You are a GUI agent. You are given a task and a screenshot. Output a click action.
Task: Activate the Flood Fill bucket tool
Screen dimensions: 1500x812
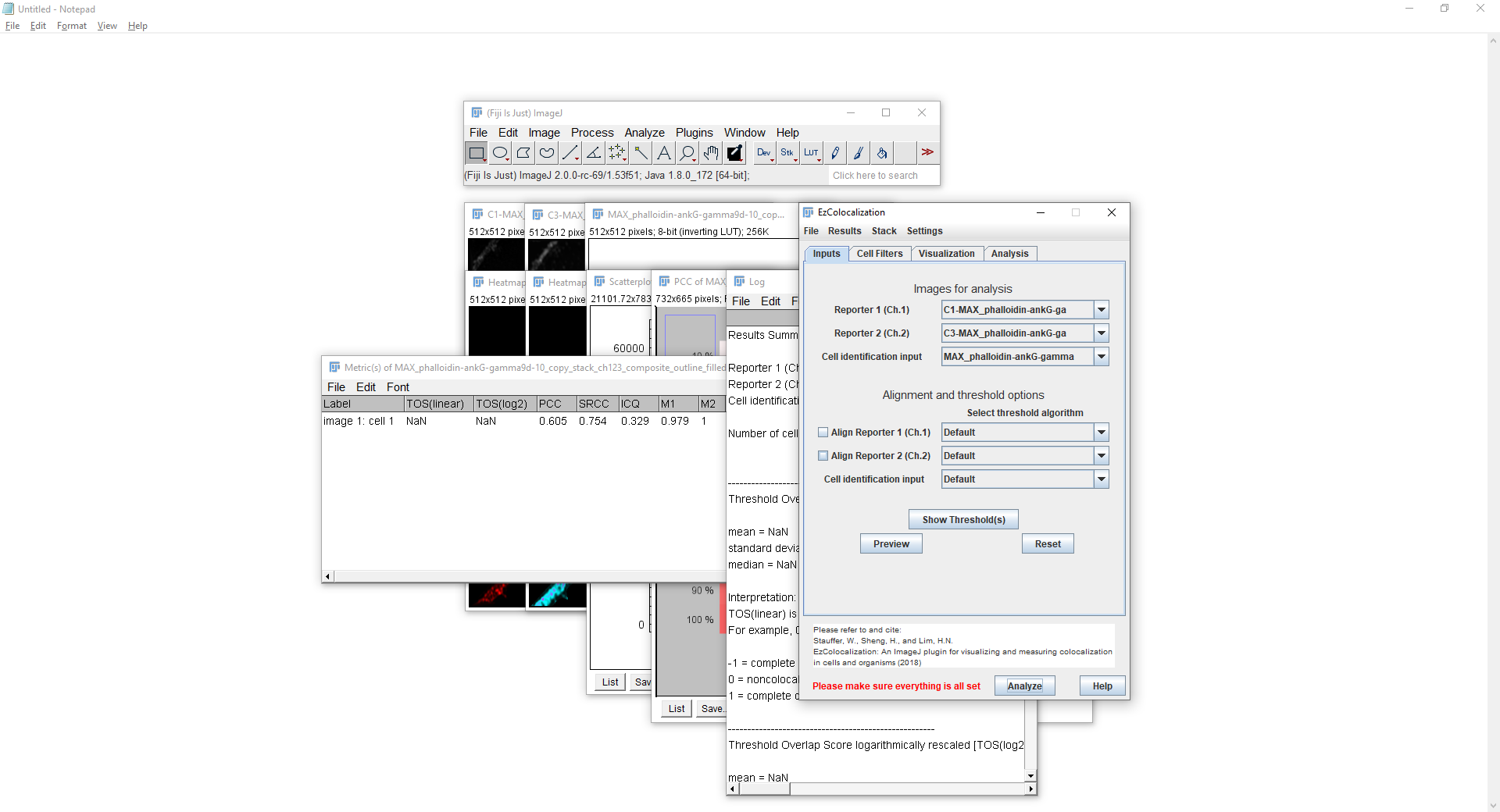[x=881, y=153]
